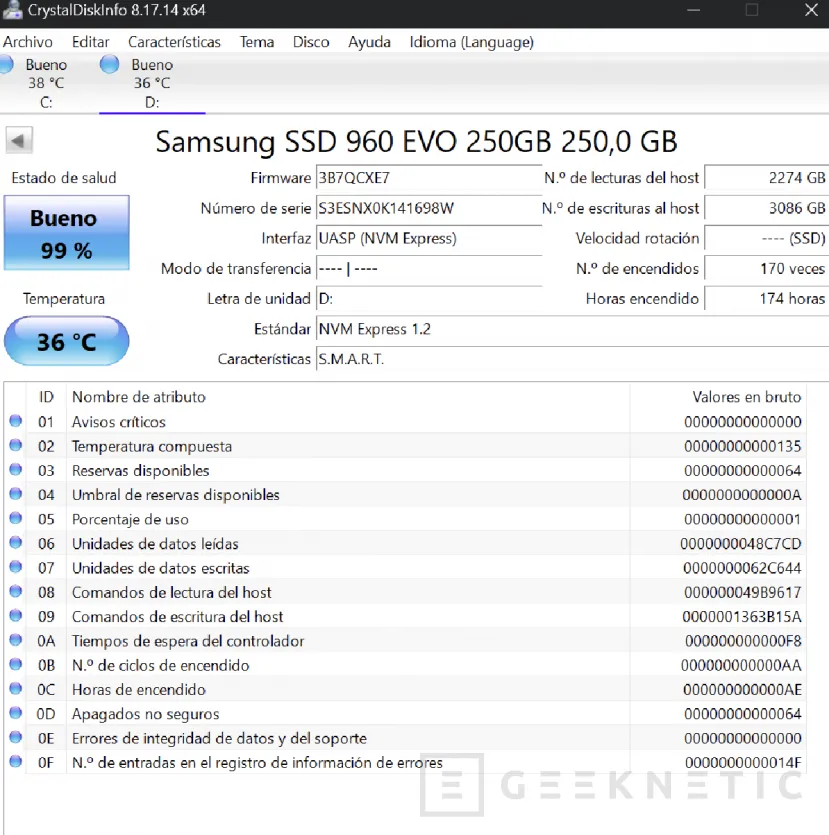Click status dot for Unidades de datos escritas
The image size is (829, 835).
(x=15, y=567)
